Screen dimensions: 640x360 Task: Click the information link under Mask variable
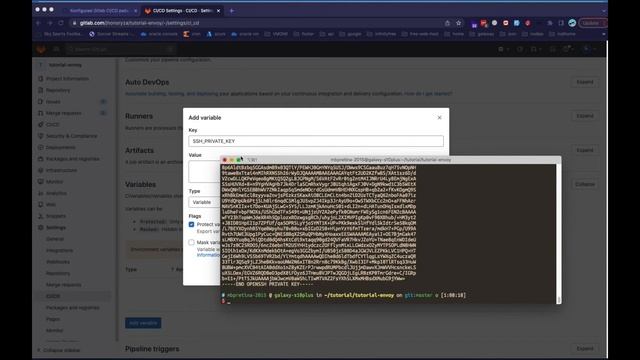click(x=208, y=255)
